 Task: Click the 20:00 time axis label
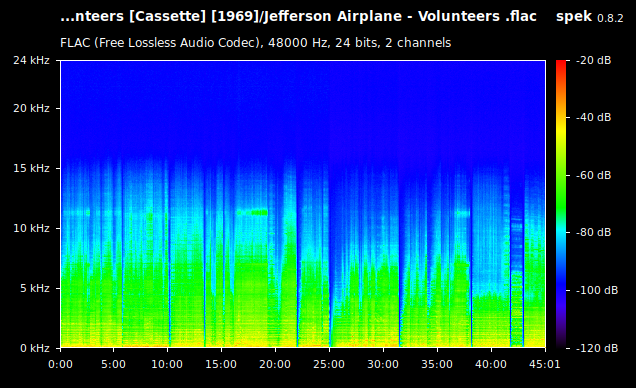coord(275,364)
